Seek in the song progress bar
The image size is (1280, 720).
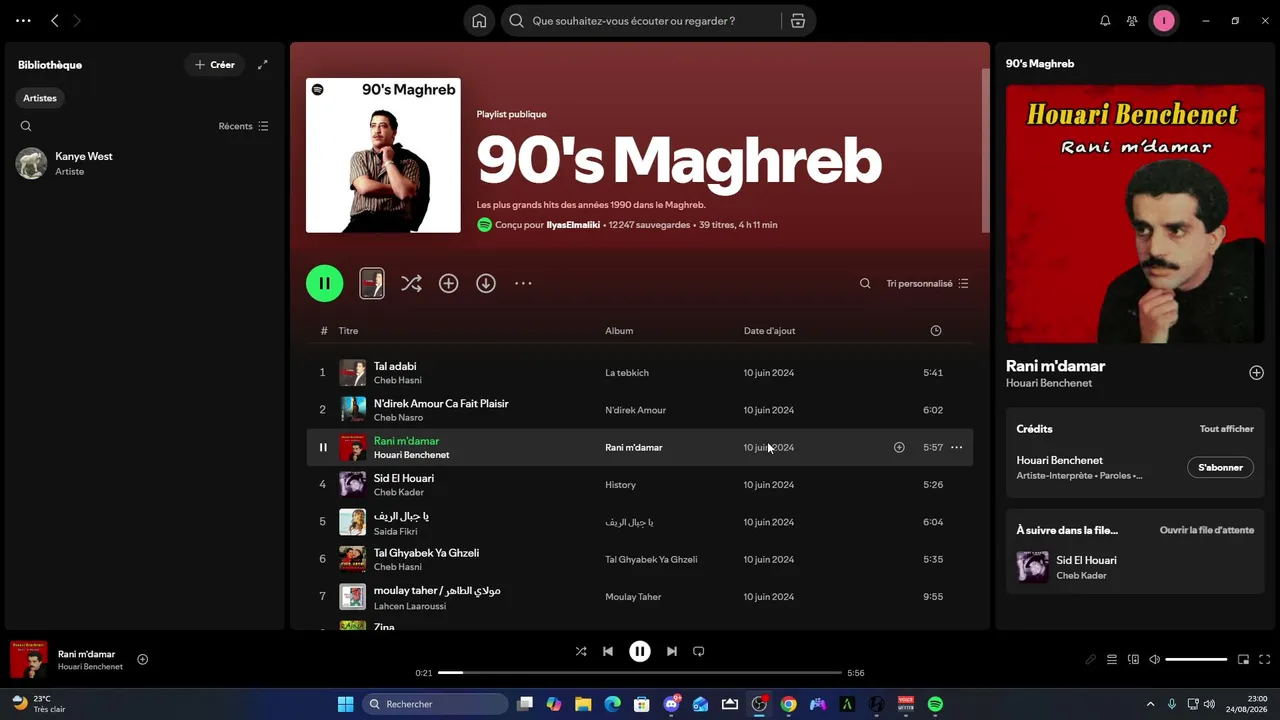point(640,673)
